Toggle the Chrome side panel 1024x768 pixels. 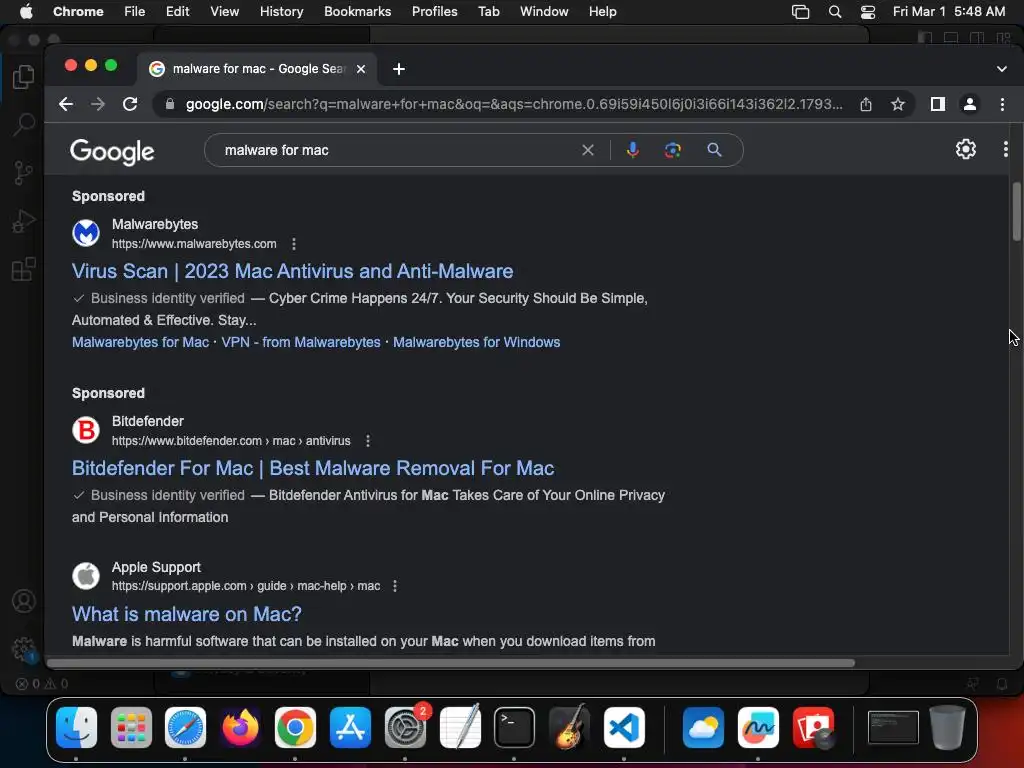pos(937,104)
